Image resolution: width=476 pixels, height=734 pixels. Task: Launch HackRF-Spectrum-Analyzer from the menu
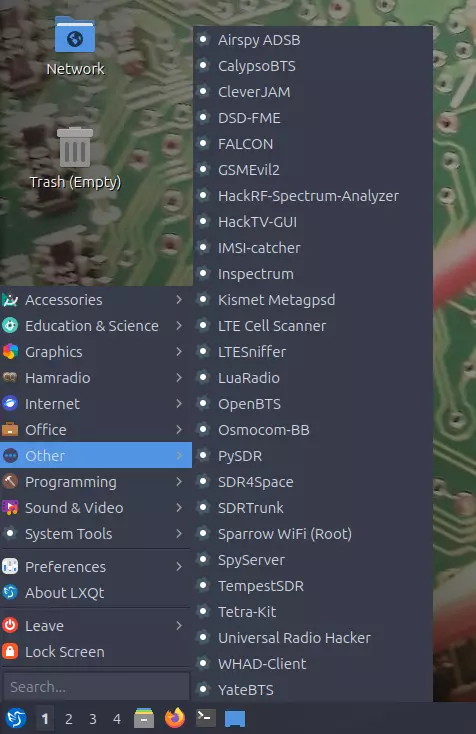313,196
